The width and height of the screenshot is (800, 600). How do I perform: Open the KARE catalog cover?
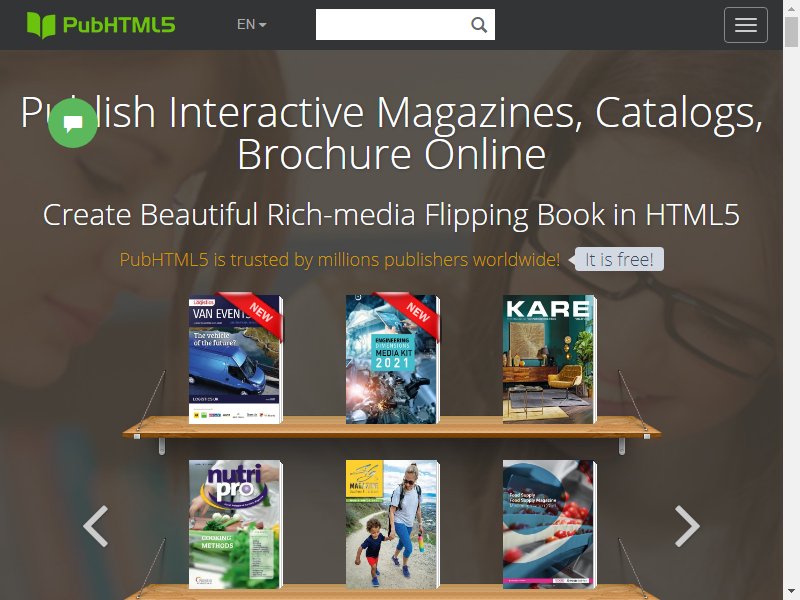click(549, 359)
